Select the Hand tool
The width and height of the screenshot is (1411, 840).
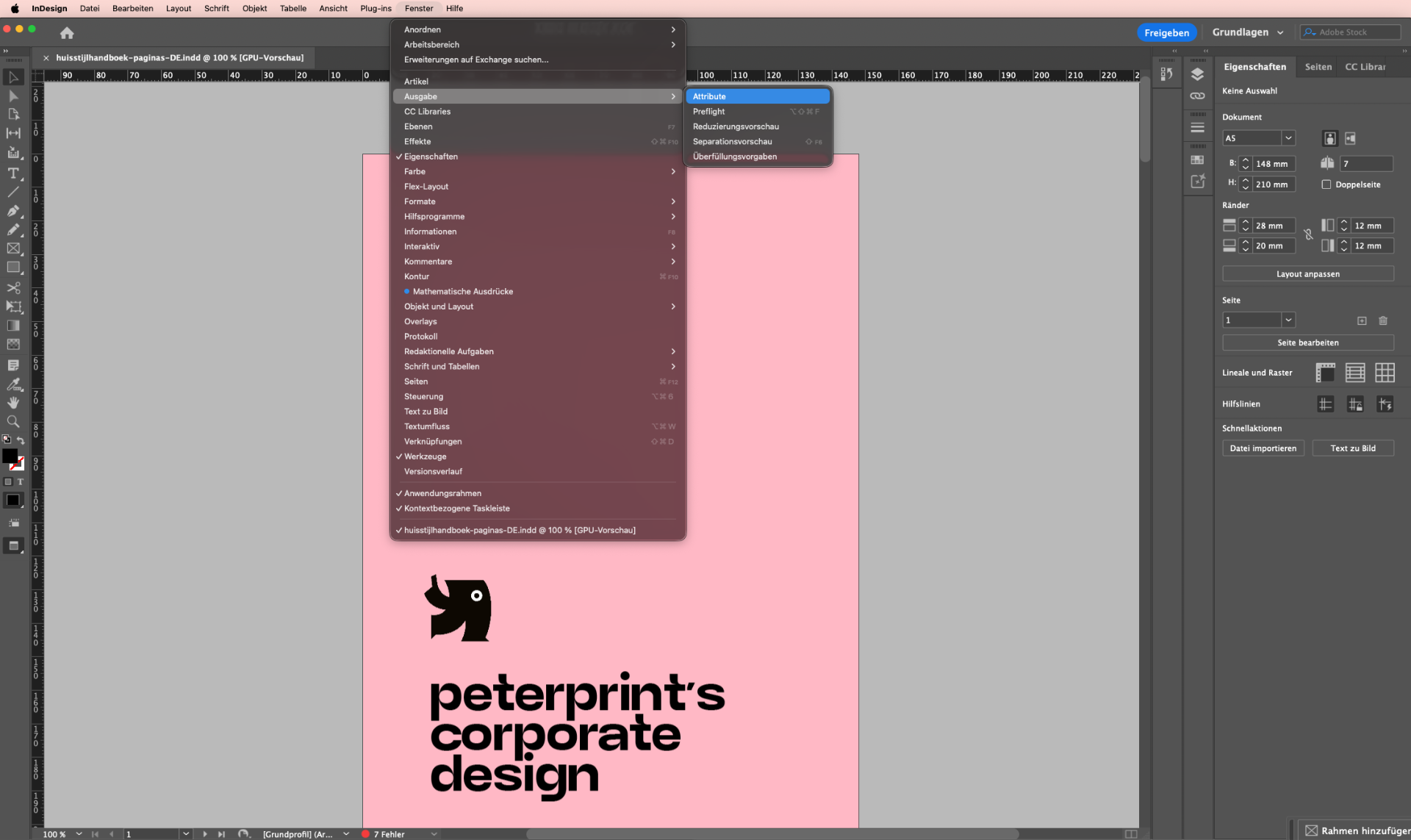[x=13, y=403]
